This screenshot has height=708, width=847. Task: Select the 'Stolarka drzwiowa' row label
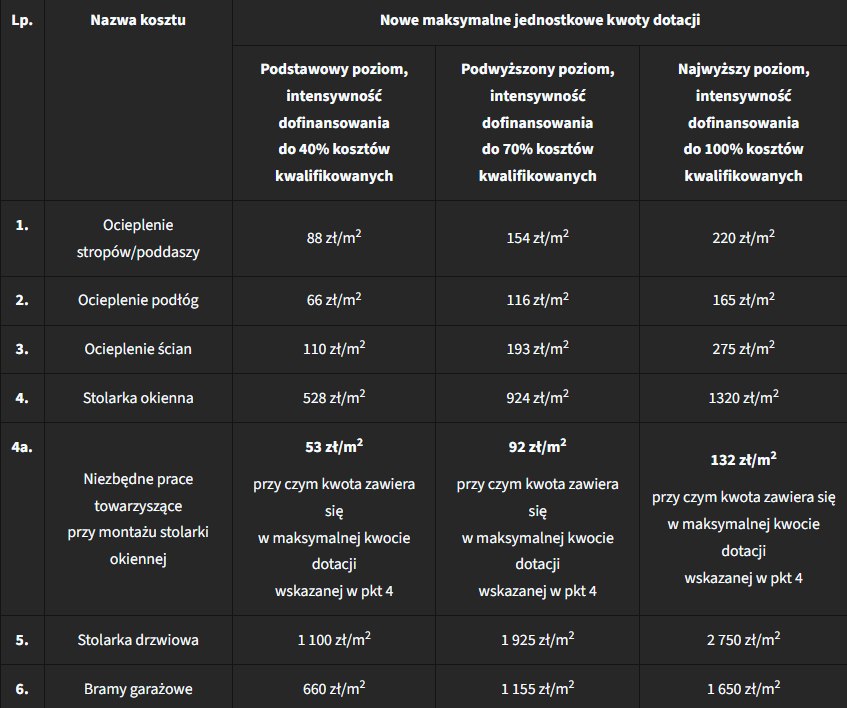(x=138, y=640)
